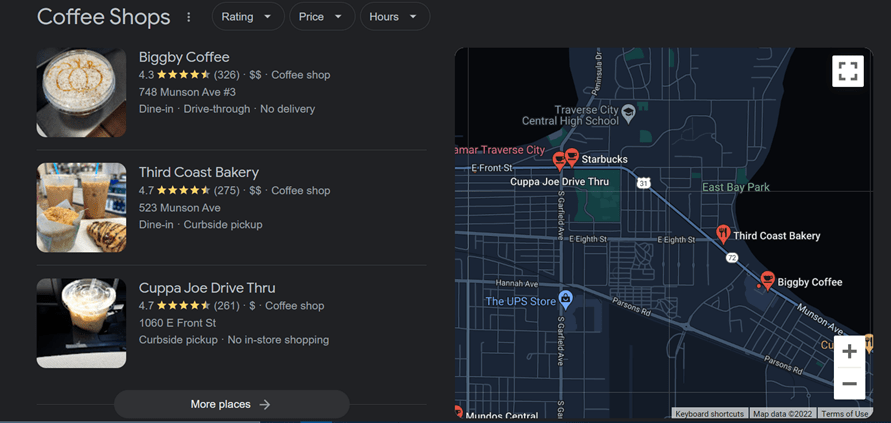
Task: Open the Biggby Coffee listing title
Action: click(184, 57)
